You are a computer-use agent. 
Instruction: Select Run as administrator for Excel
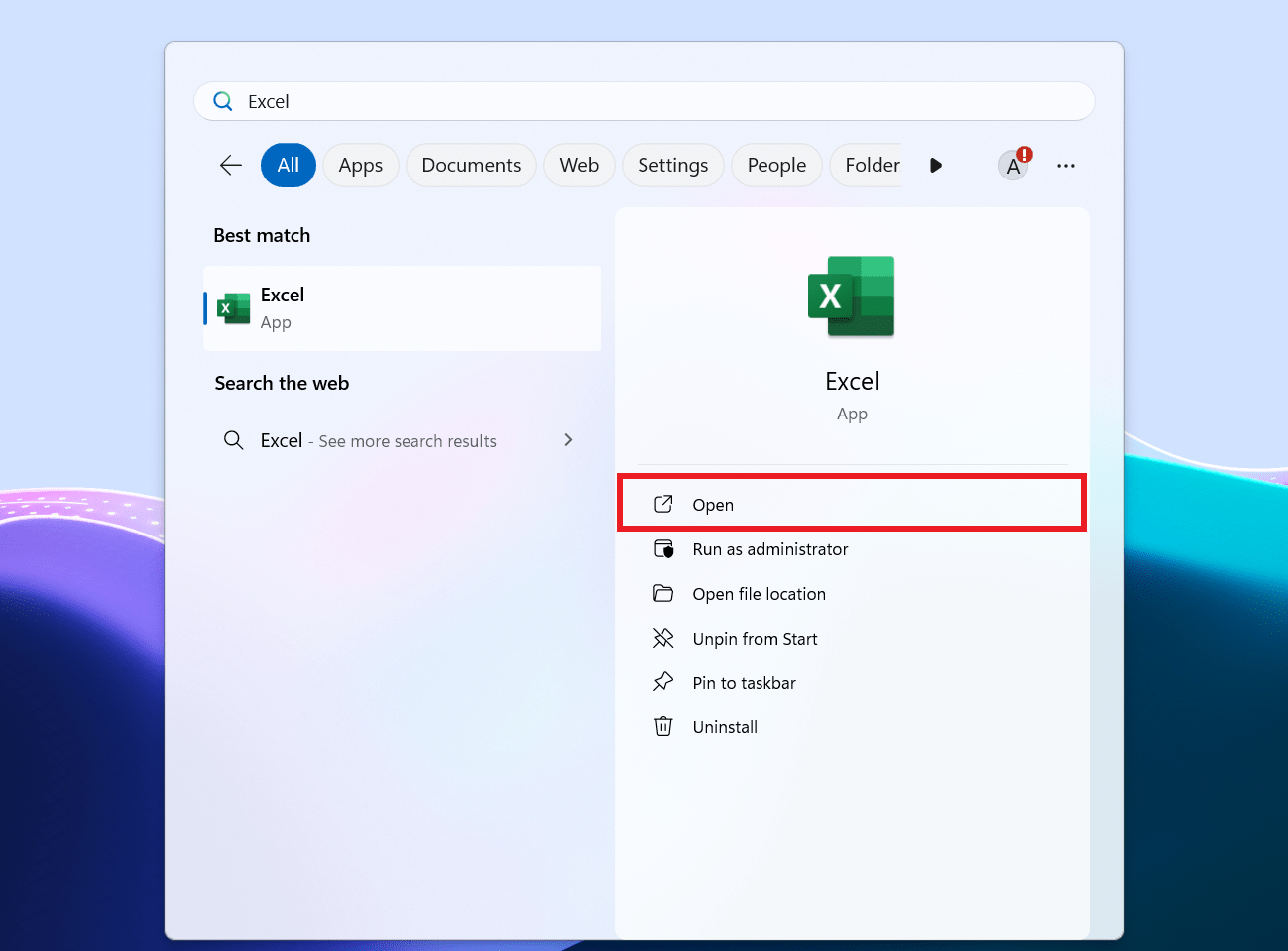[769, 548]
